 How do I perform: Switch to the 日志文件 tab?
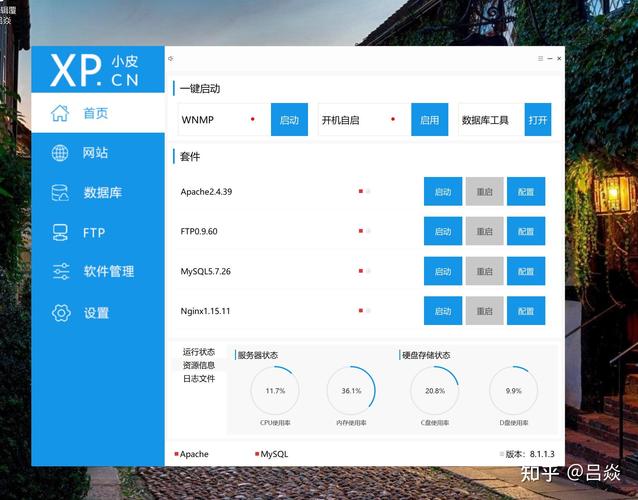199,378
